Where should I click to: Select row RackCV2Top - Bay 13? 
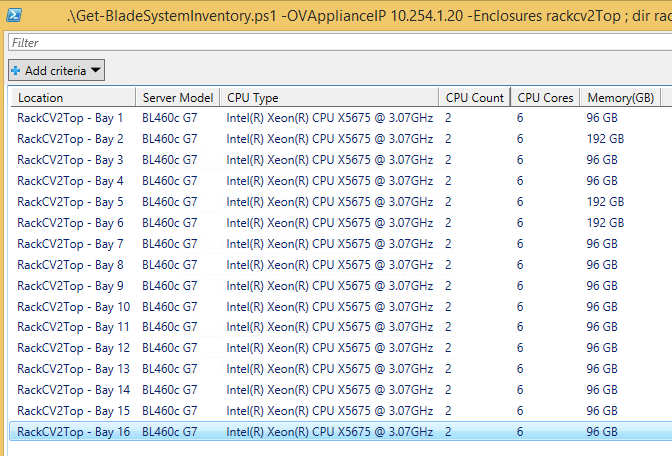(x=341, y=369)
